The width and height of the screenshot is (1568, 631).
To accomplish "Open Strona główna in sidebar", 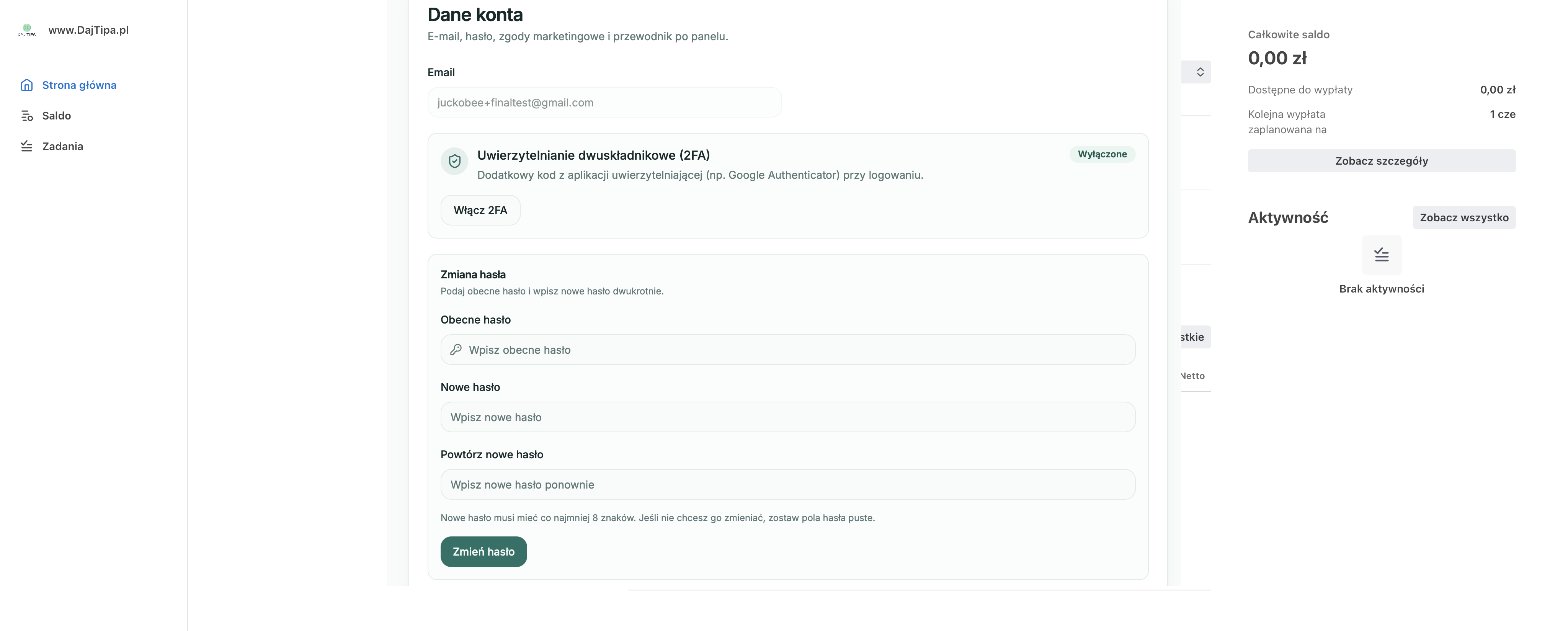I will coord(79,85).
